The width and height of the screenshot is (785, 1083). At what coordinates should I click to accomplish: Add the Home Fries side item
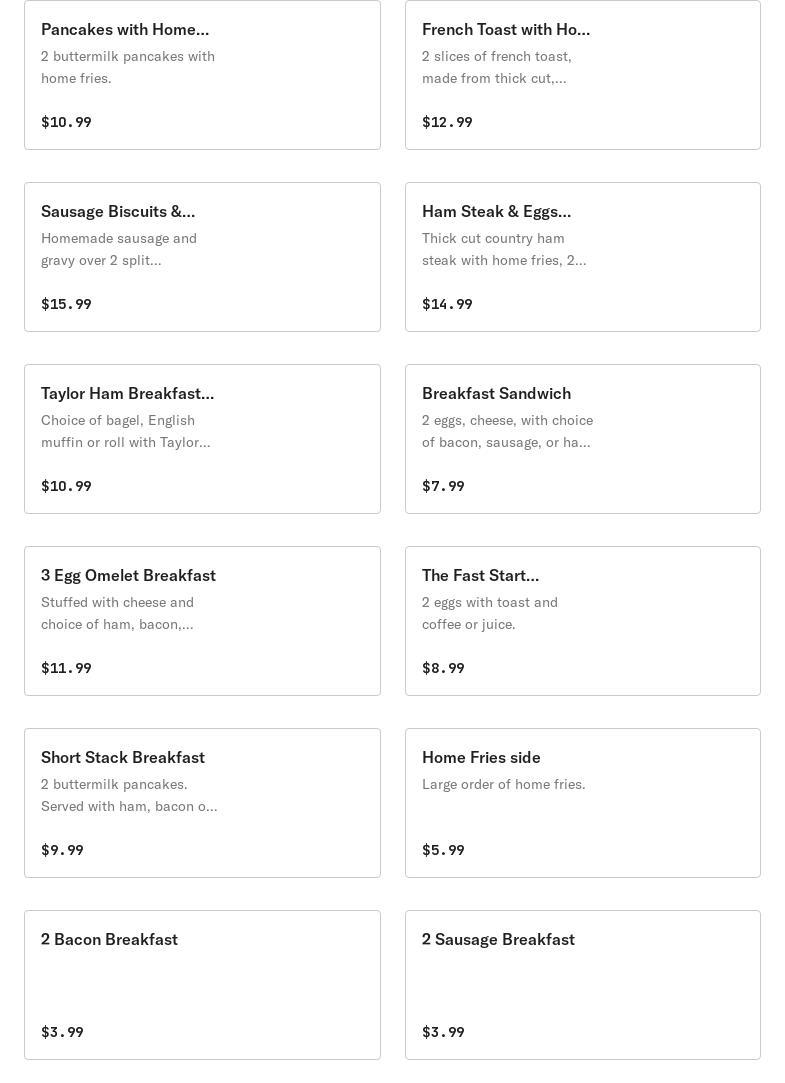582,803
